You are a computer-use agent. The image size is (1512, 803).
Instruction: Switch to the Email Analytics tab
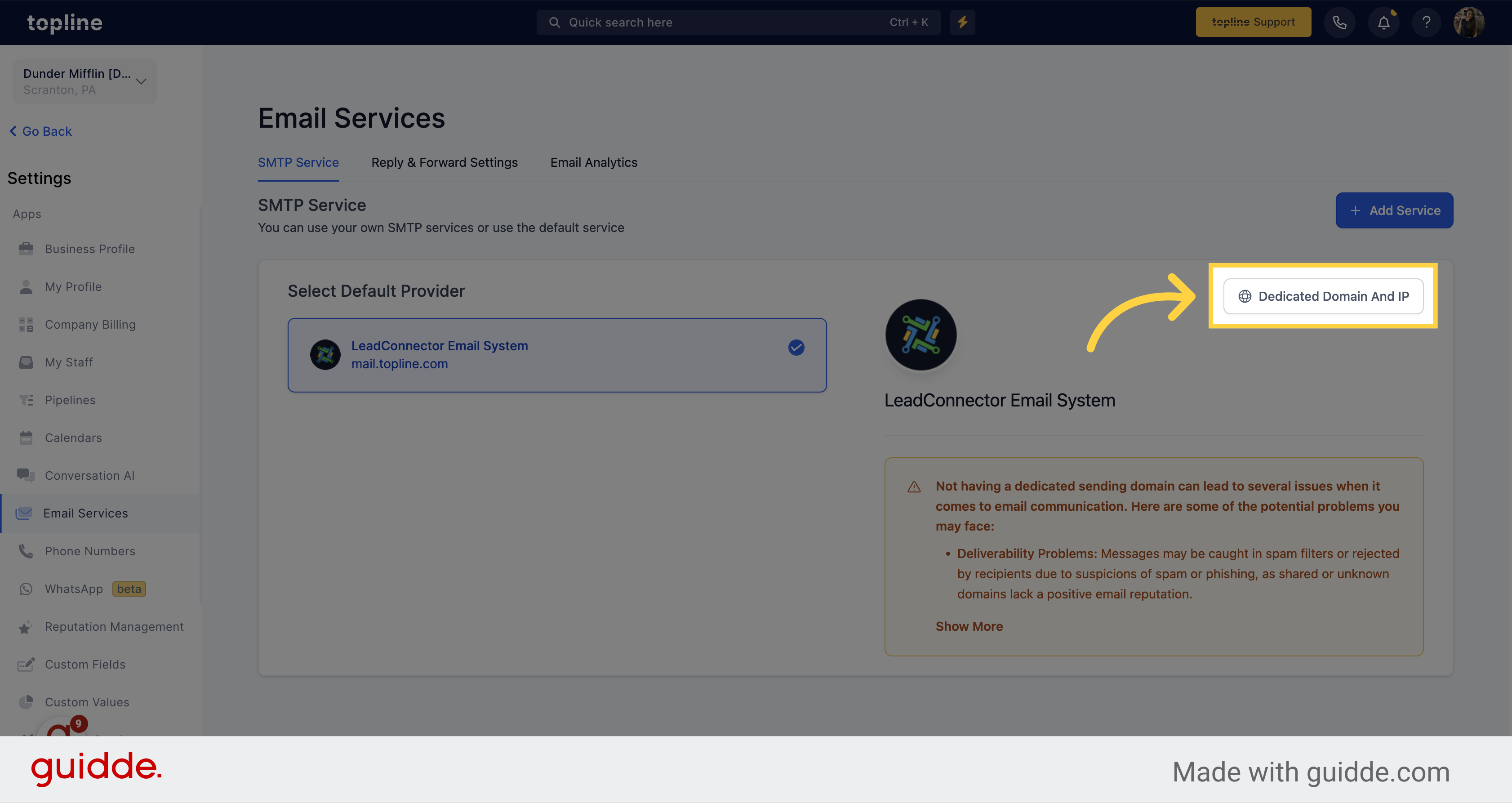coord(593,163)
